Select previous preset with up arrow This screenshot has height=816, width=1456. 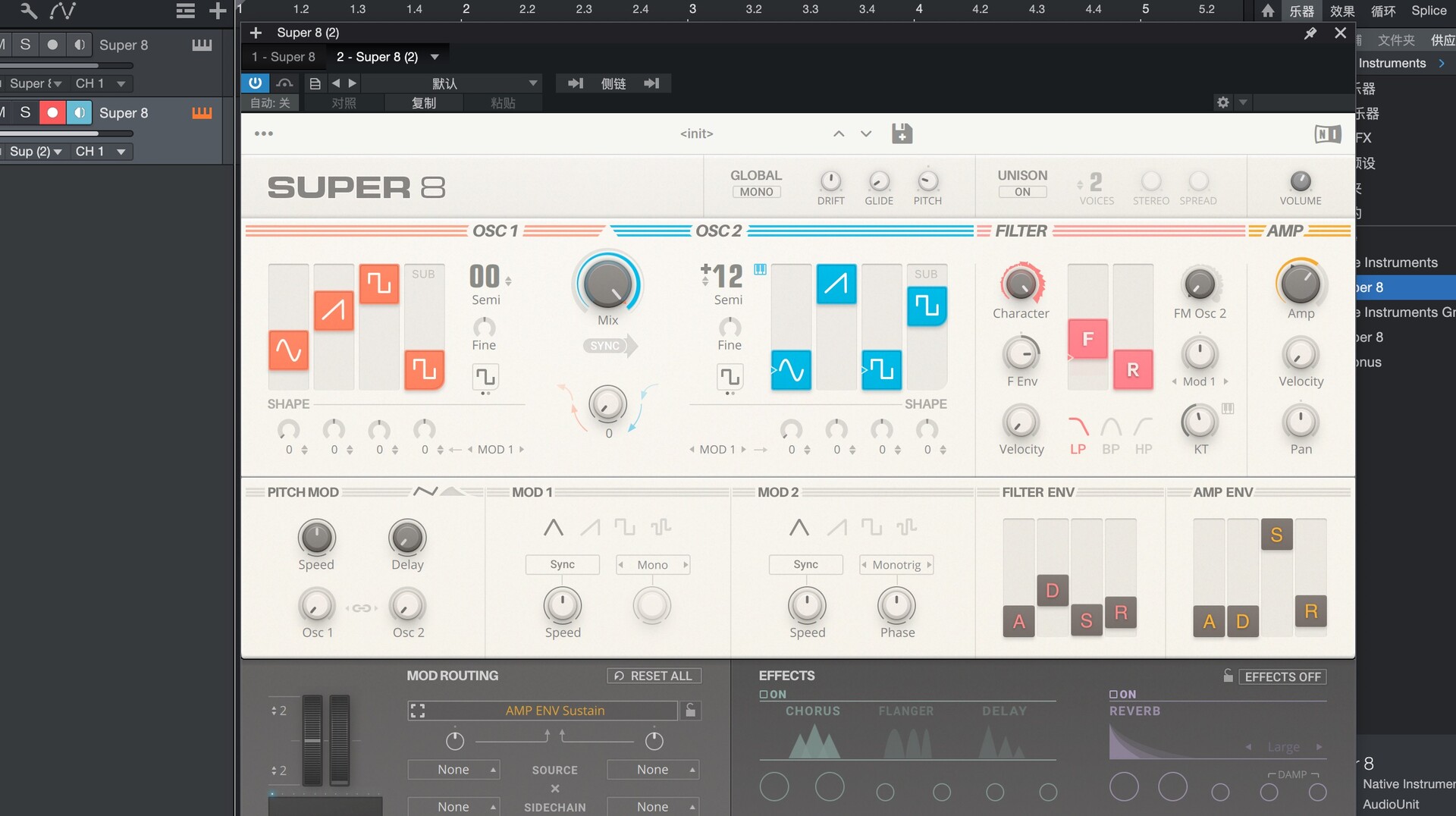[x=839, y=133]
